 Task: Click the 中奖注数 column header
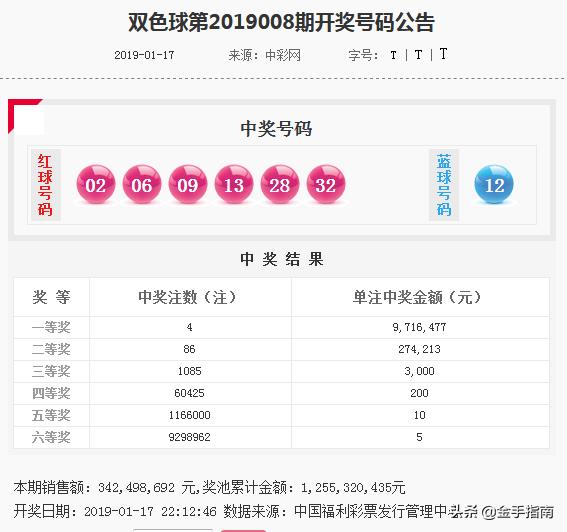187,297
